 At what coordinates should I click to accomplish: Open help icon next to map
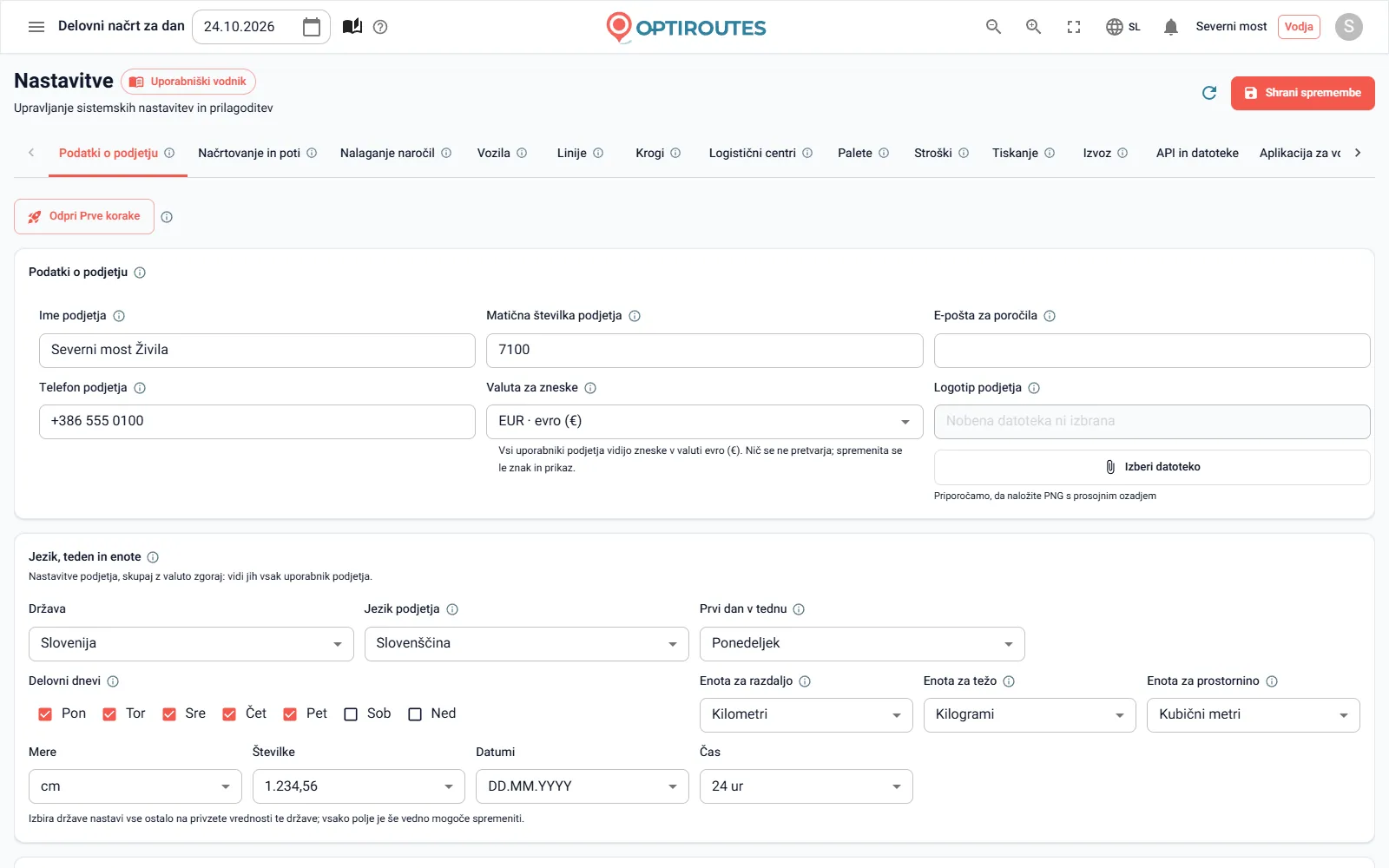click(380, 27)
